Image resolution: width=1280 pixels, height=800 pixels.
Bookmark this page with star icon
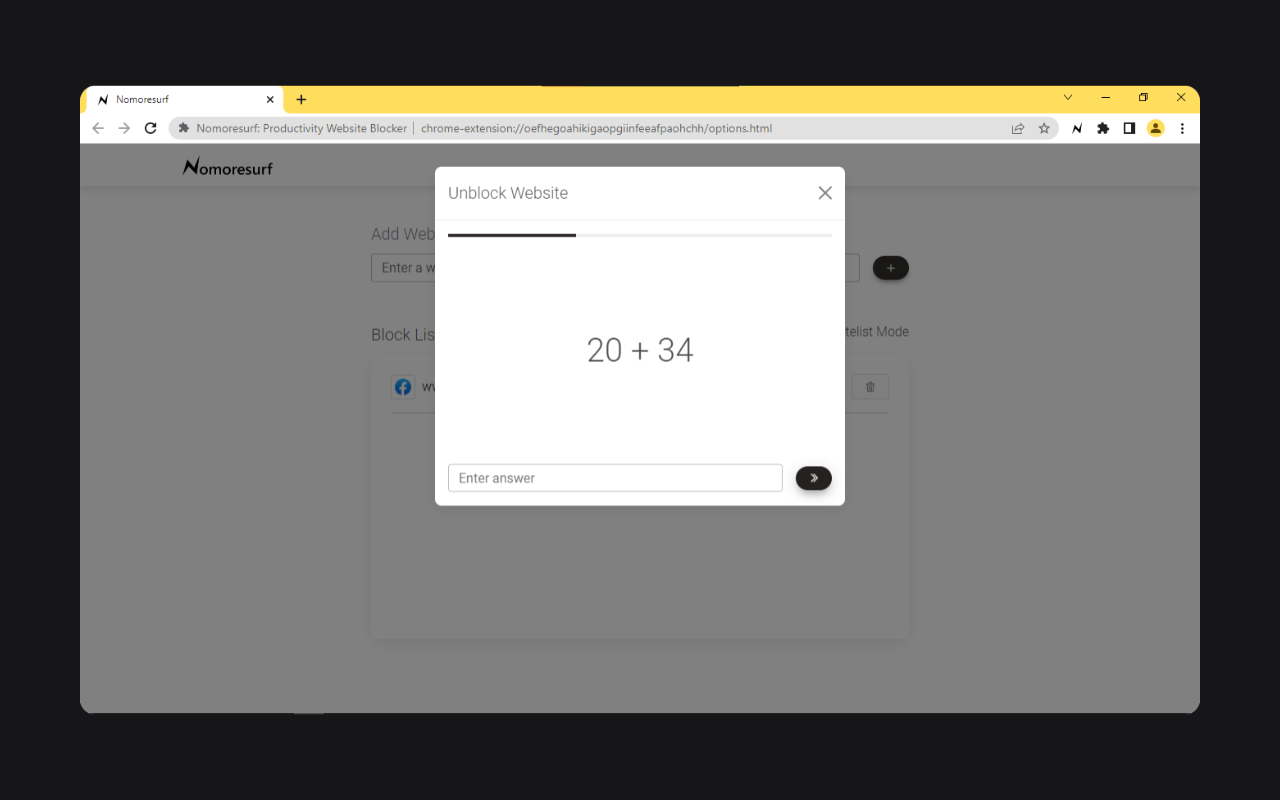(x=1044, y=128)
